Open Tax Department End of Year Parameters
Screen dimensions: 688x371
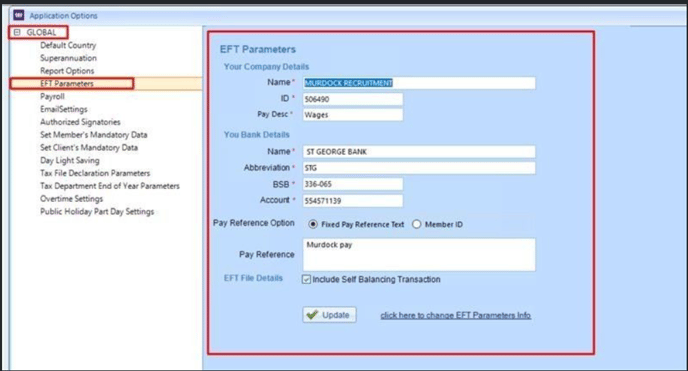pyautogui.click(x=110, y=186)
